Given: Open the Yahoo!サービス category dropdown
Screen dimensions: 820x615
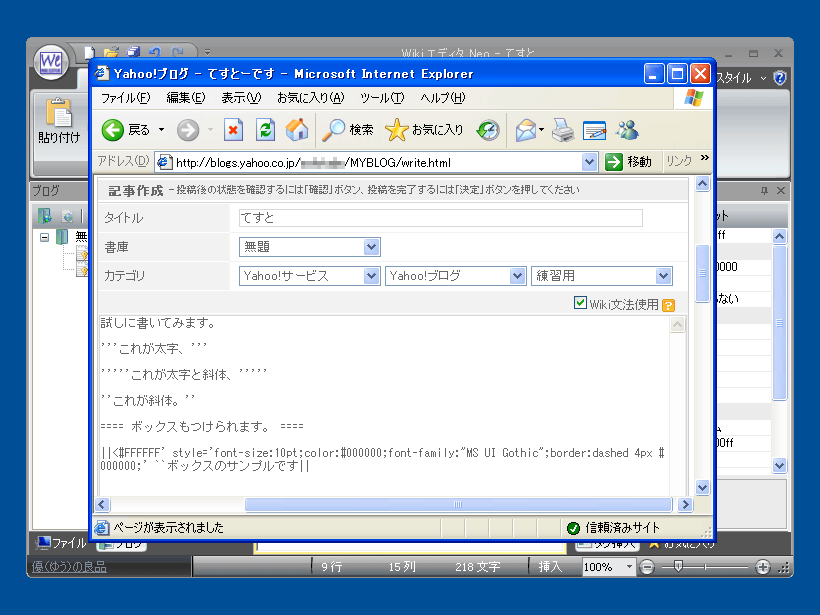Looking at the screenshot, I should 310,276.
